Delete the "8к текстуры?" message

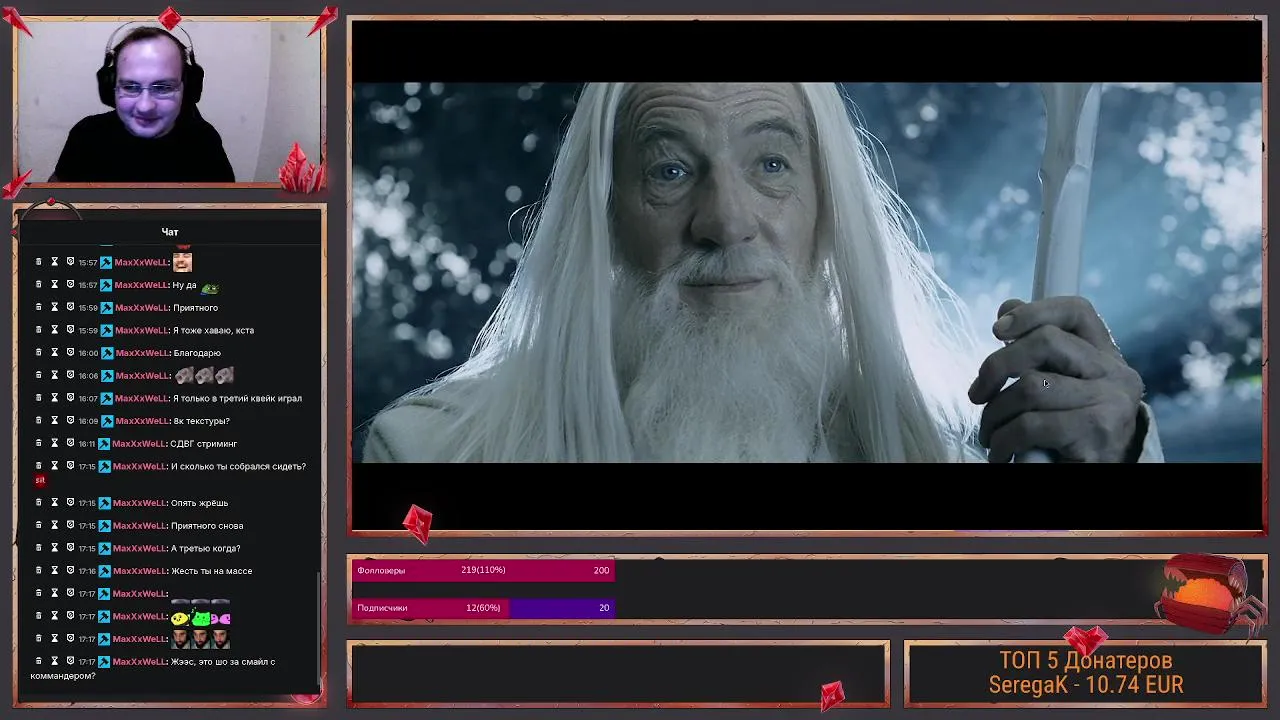click(x=39, y=421)
